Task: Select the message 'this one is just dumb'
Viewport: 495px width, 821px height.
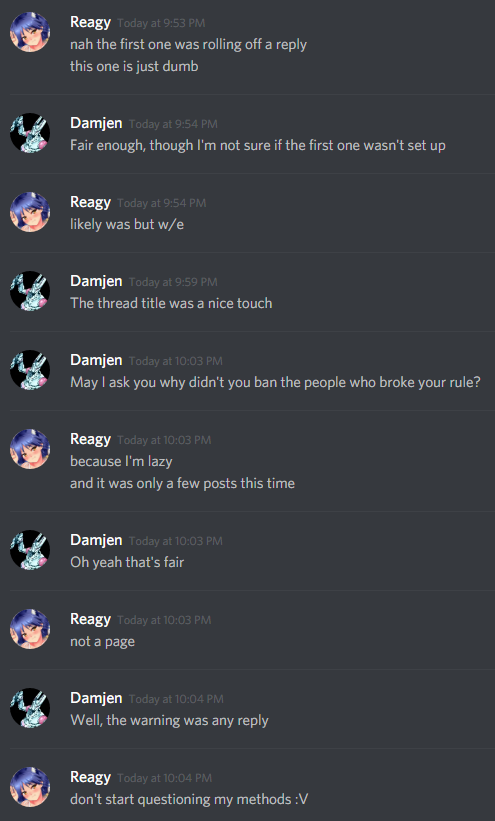Action: (134, 66)
